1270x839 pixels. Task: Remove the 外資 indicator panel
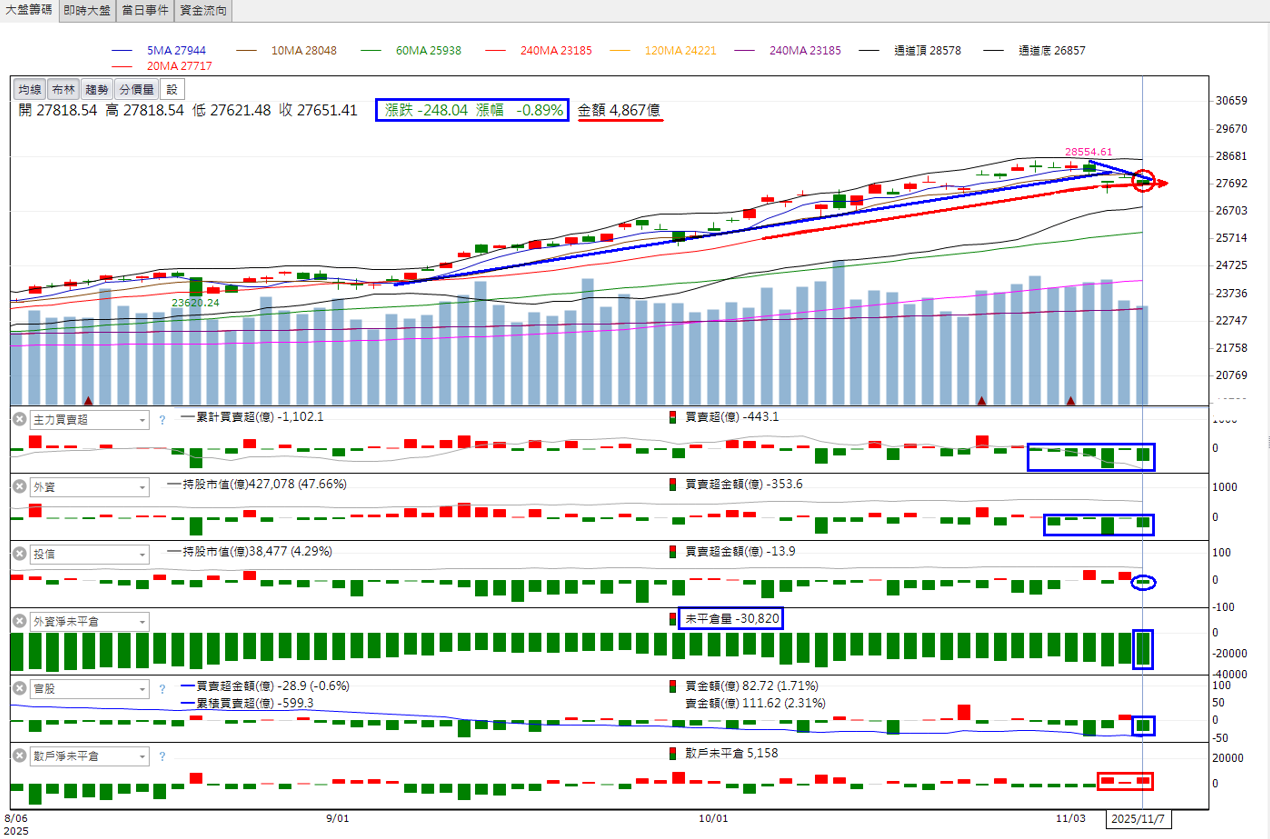click(x=19, y=487)
